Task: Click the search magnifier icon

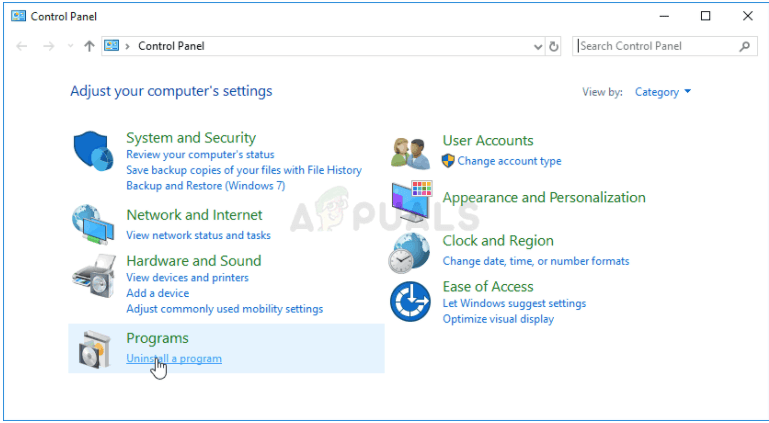Action: click(x=744, y=47)
